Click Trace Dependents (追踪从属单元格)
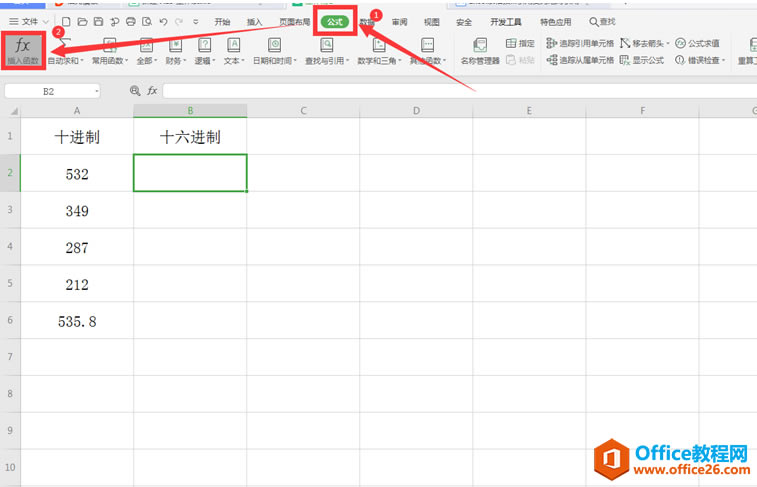Viewport: 757px width, 487px height. 580,60
